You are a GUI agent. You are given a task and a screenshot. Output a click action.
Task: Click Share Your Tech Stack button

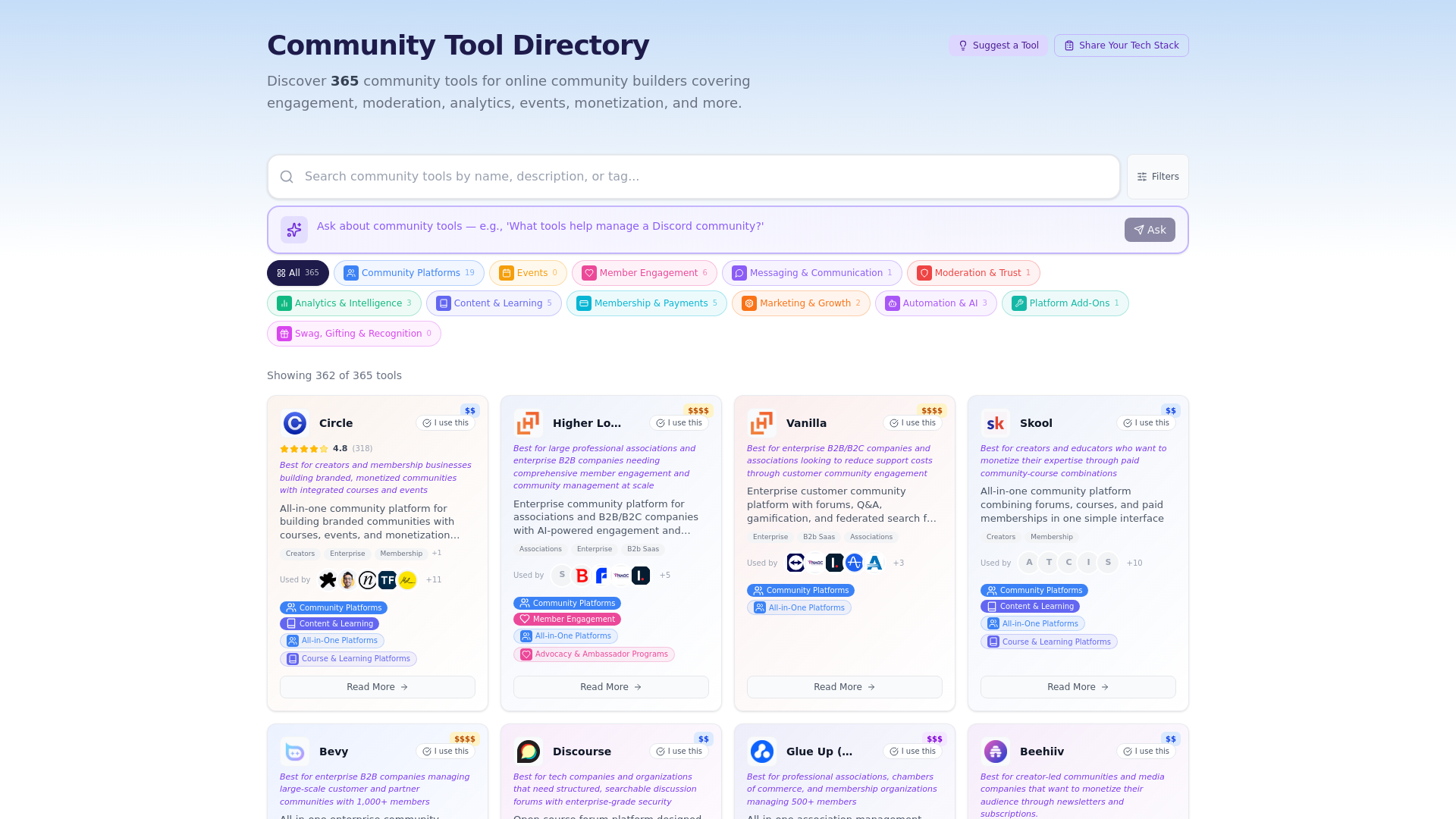tap(1122, 45)
